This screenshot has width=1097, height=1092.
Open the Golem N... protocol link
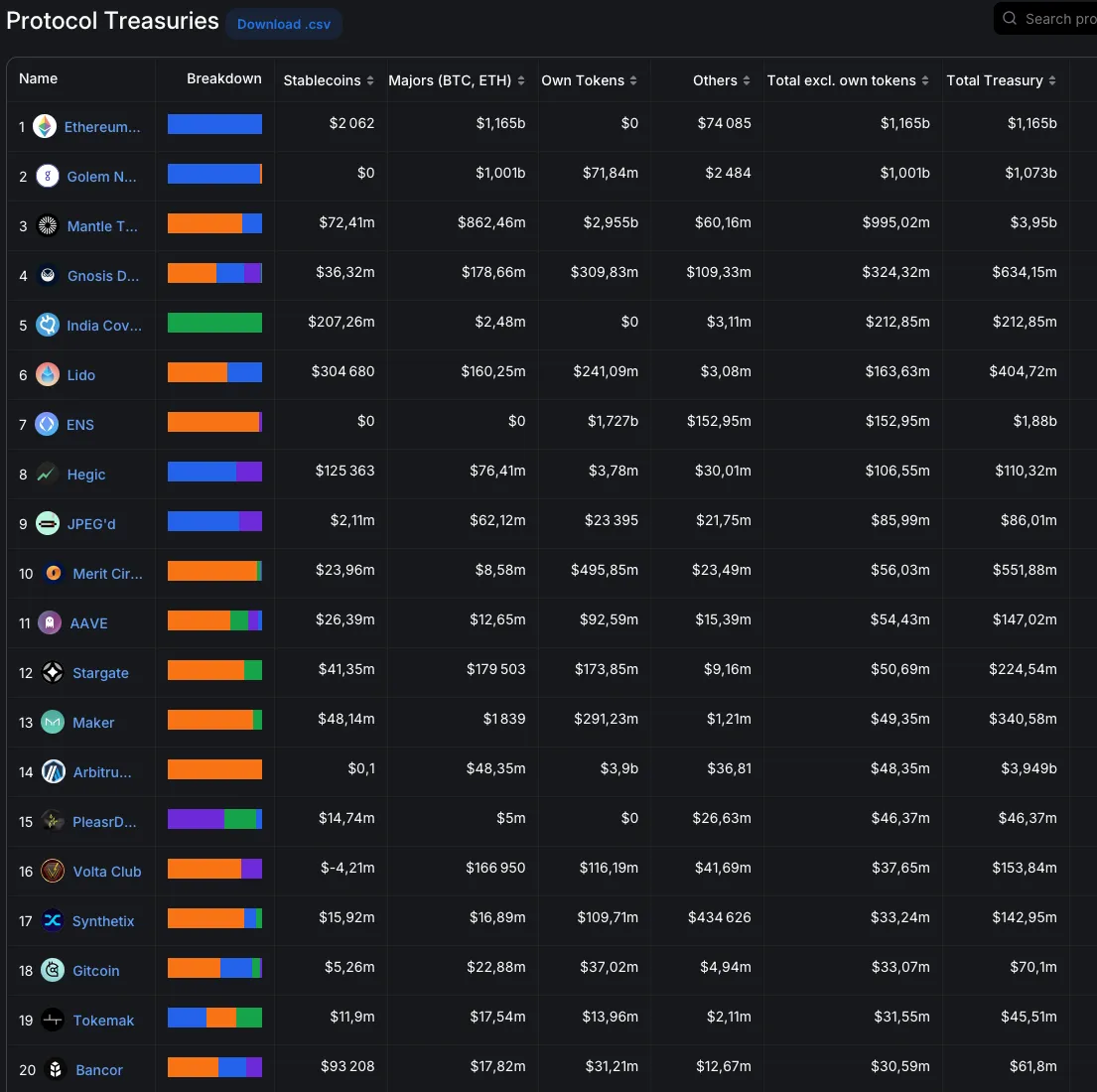(x=101, y=177)
